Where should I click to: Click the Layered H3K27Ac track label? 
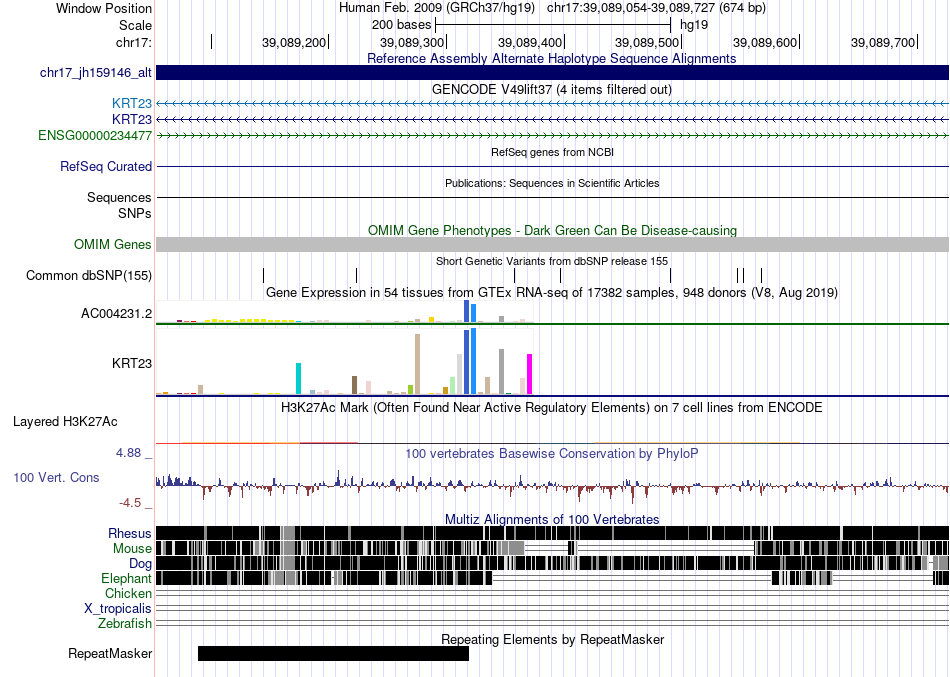coord(65,422)
